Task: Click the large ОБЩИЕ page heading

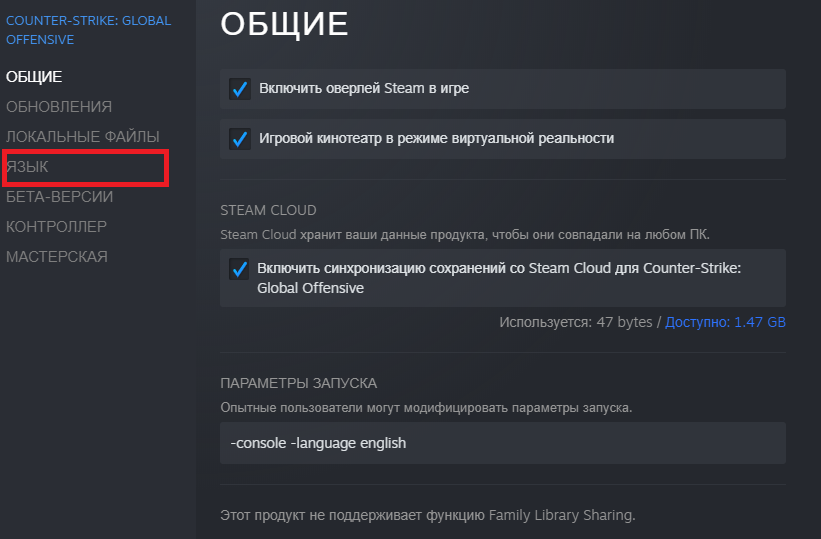Action: coord(284,24)
